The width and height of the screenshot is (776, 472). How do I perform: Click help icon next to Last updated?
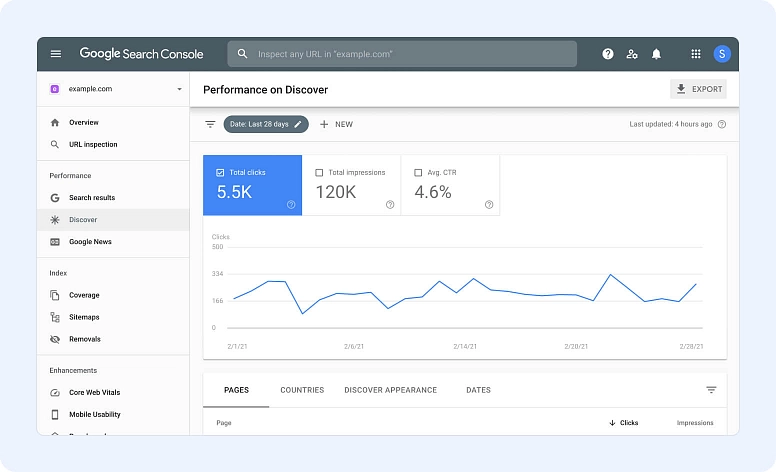722,125
